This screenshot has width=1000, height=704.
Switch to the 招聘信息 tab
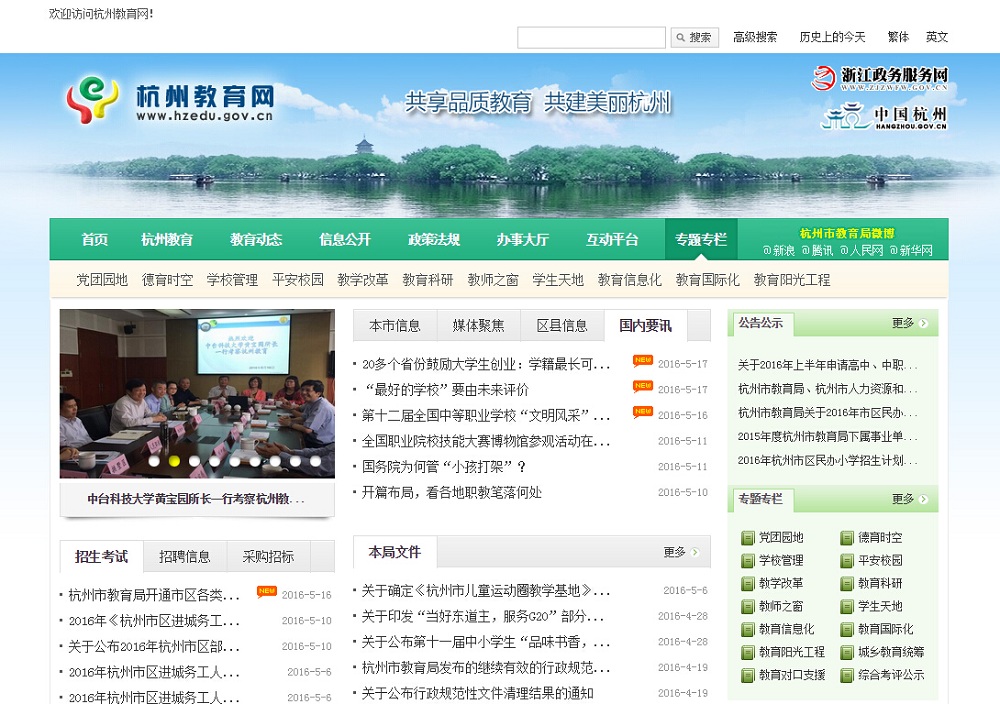pos(185,557)
